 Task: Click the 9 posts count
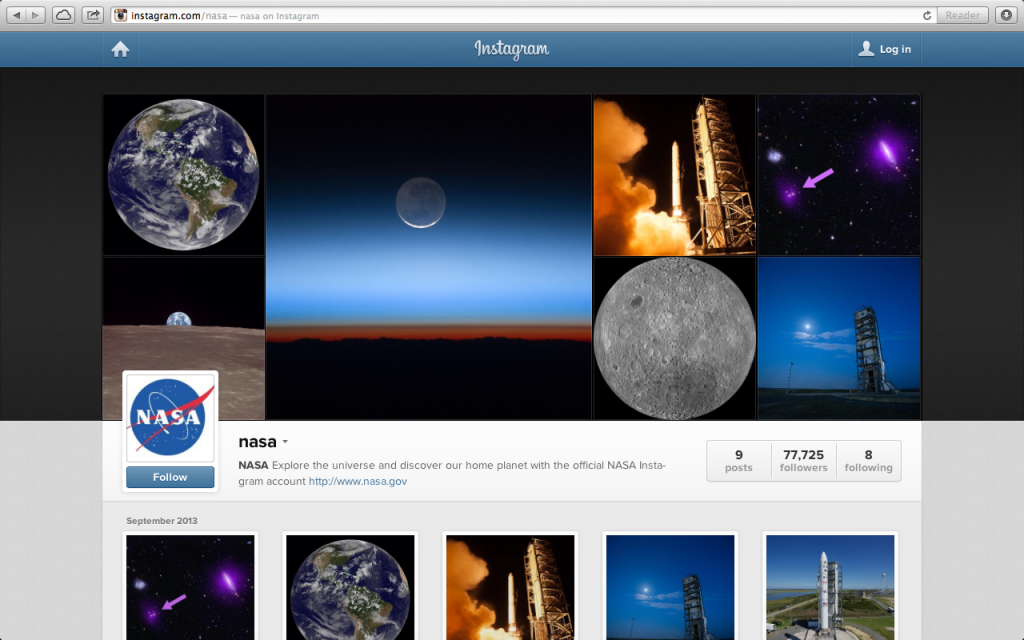tap(738, 460)
